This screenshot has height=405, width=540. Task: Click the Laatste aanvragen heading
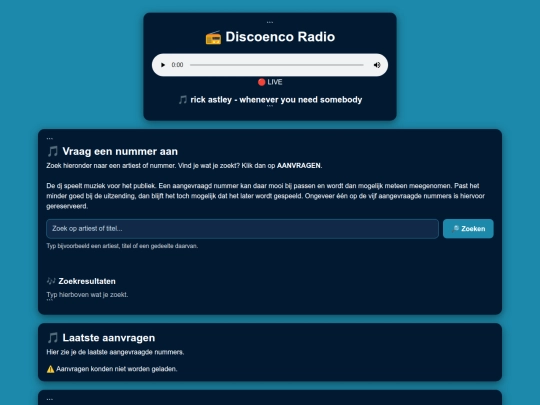108,338
